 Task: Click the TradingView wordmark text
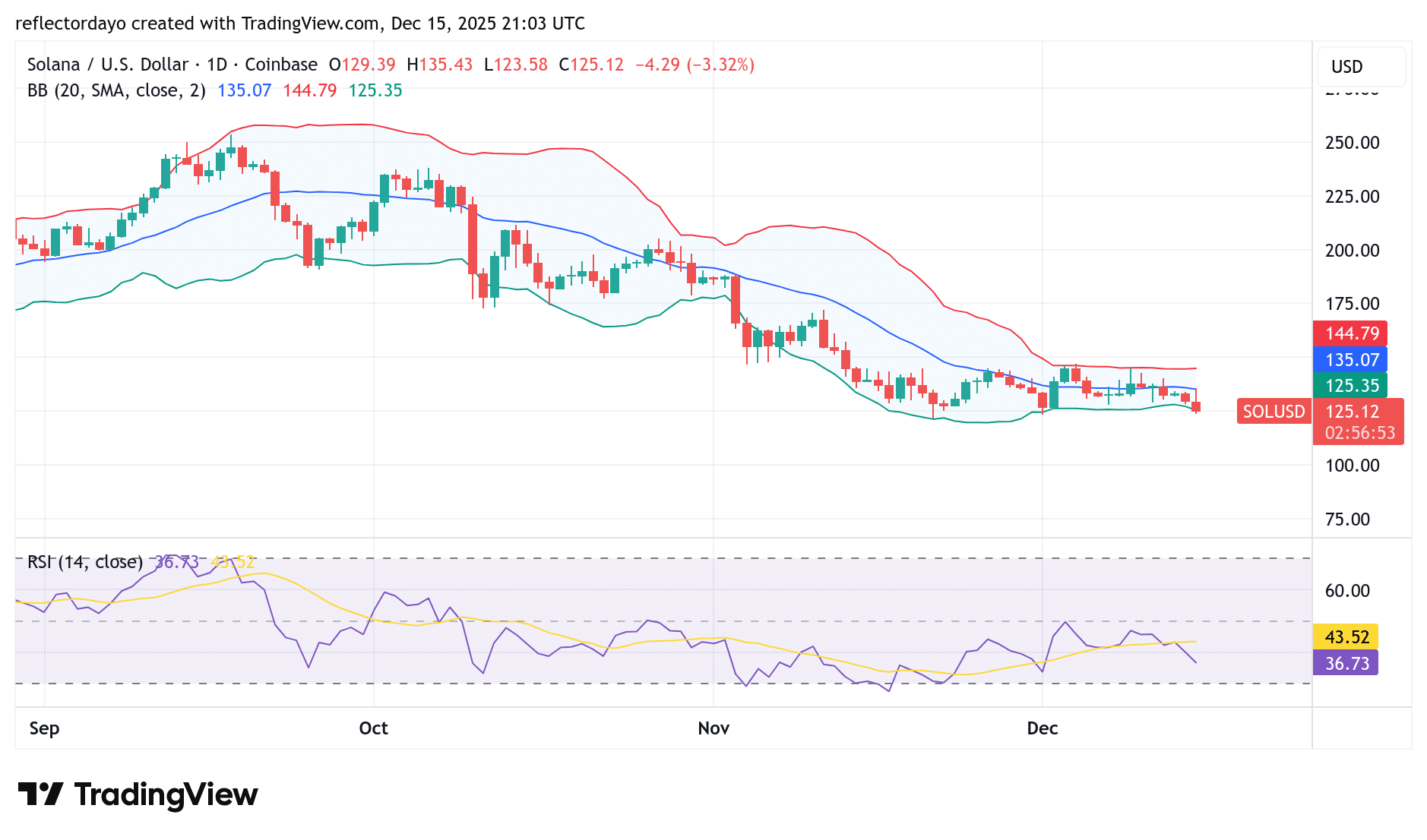pos(166,795)
